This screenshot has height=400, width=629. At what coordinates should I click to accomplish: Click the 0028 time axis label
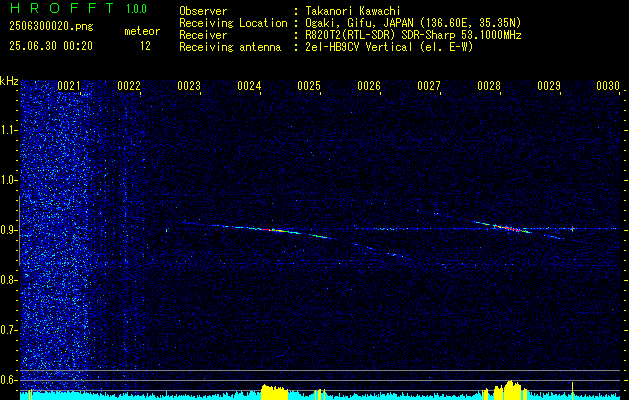(489, 85)
